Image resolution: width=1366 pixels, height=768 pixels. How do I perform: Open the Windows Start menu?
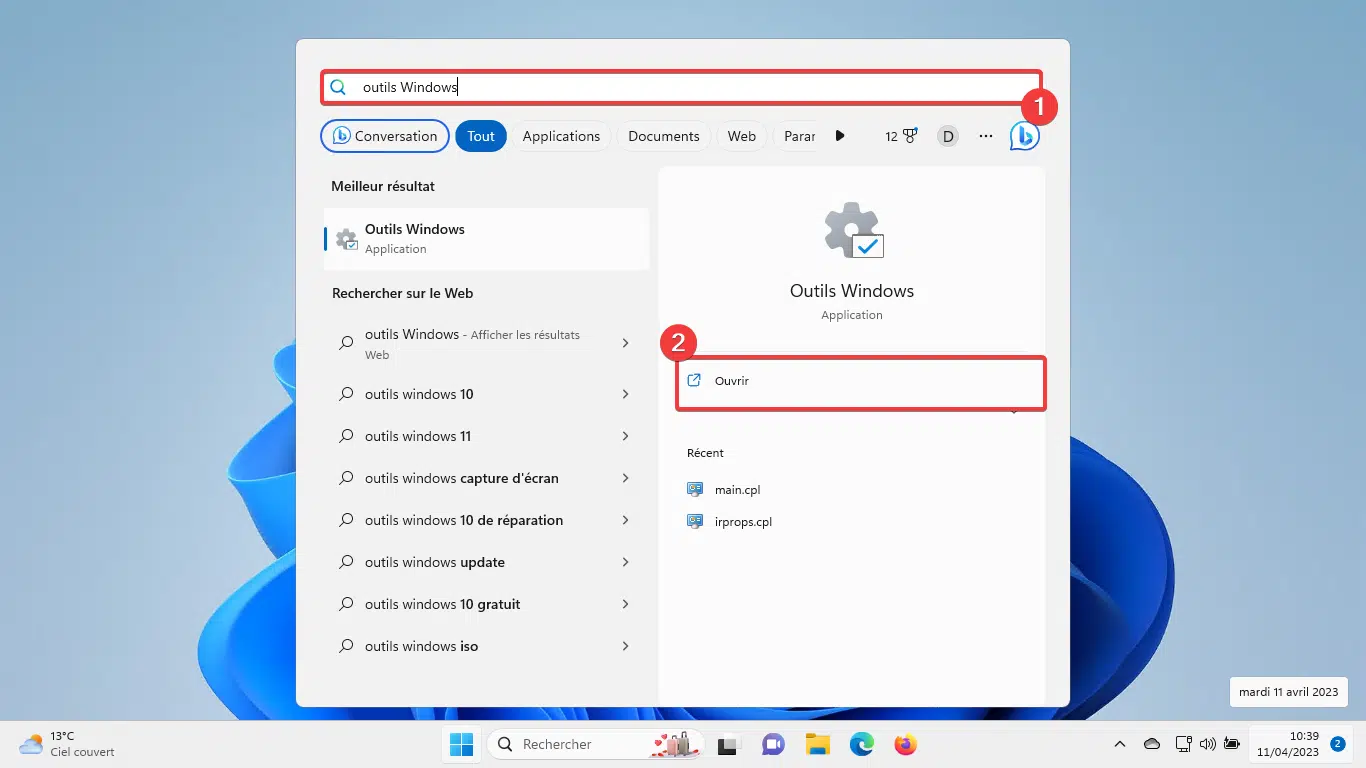coord(461,744)
